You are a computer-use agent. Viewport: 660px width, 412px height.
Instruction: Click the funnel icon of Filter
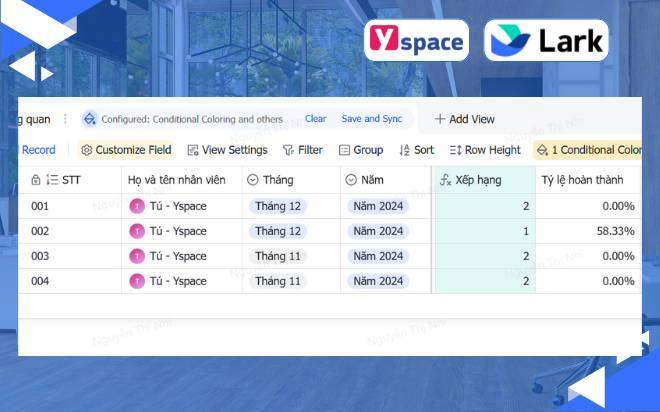(288, 150)
